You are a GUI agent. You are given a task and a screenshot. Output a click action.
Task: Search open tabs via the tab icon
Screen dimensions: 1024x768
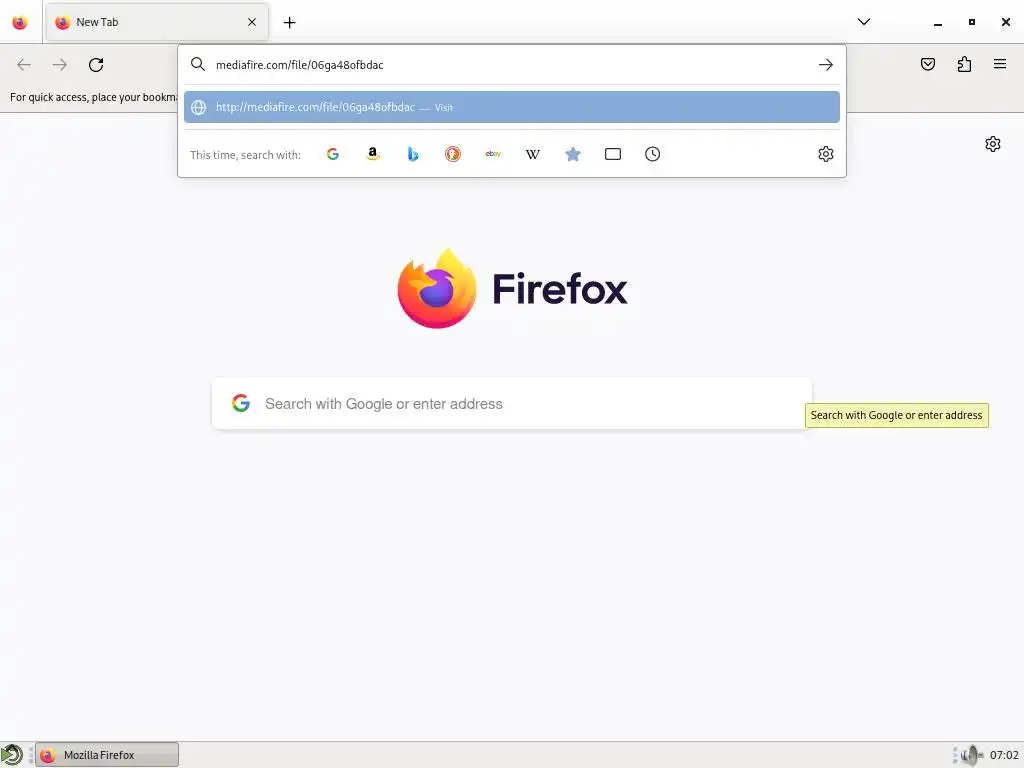click(x=613, y=154)
